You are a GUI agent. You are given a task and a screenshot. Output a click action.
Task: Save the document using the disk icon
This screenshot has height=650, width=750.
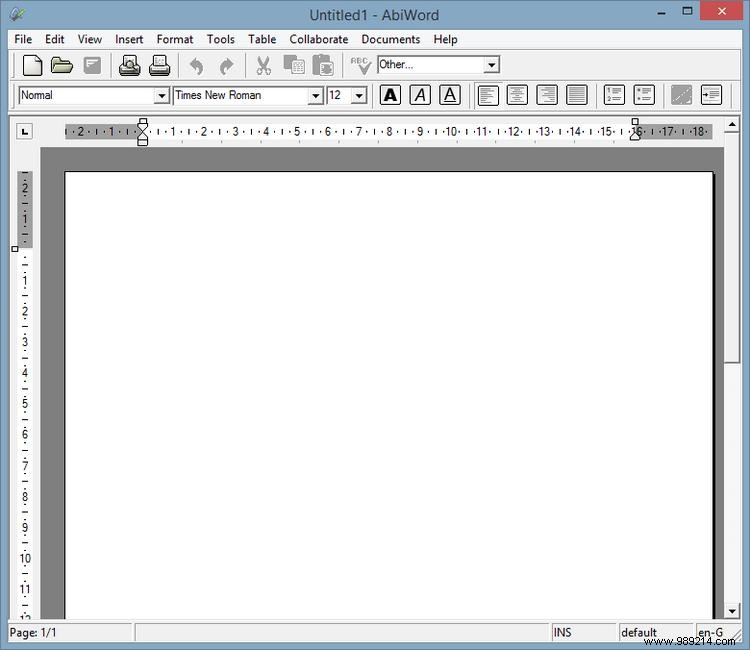92,65
